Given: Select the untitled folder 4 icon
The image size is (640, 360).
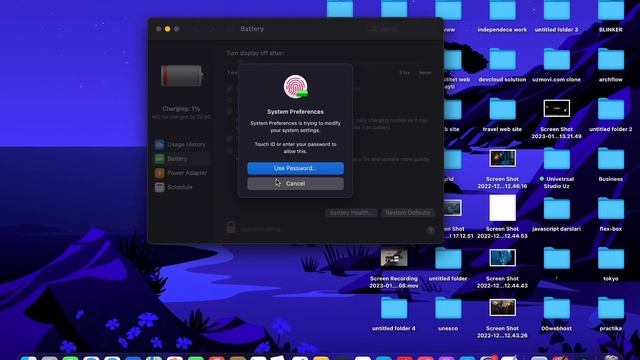Looking at the screenshot, I should tap(394, 308).
